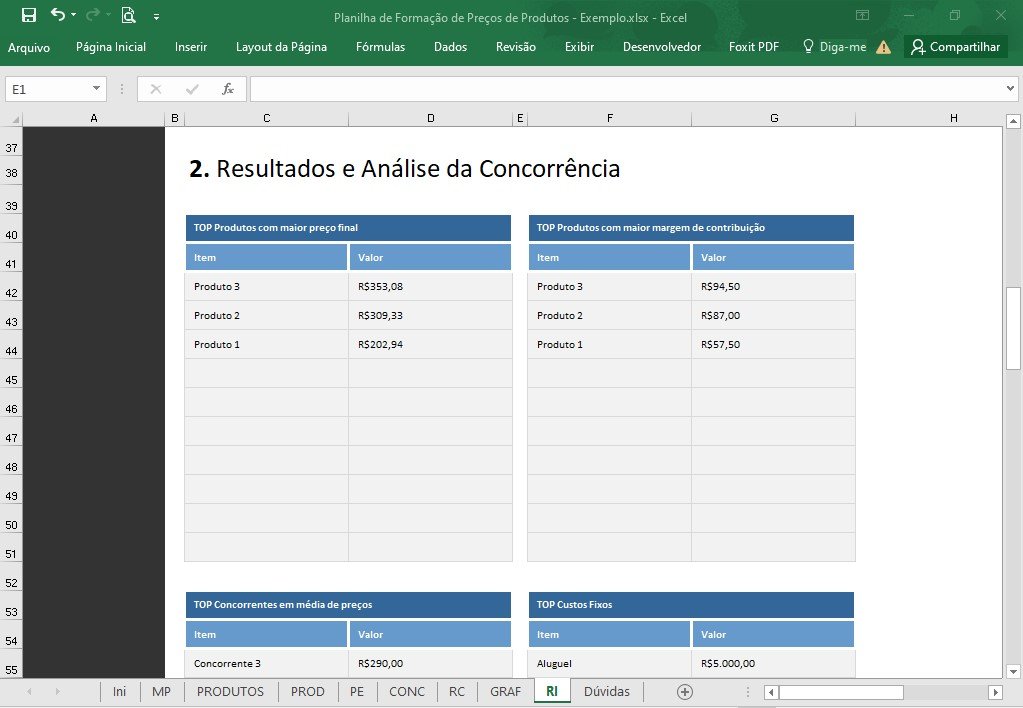This screenshot has height=708, width=1023.
Task: Click cell with value R$94,50
Action: (774, 286)
